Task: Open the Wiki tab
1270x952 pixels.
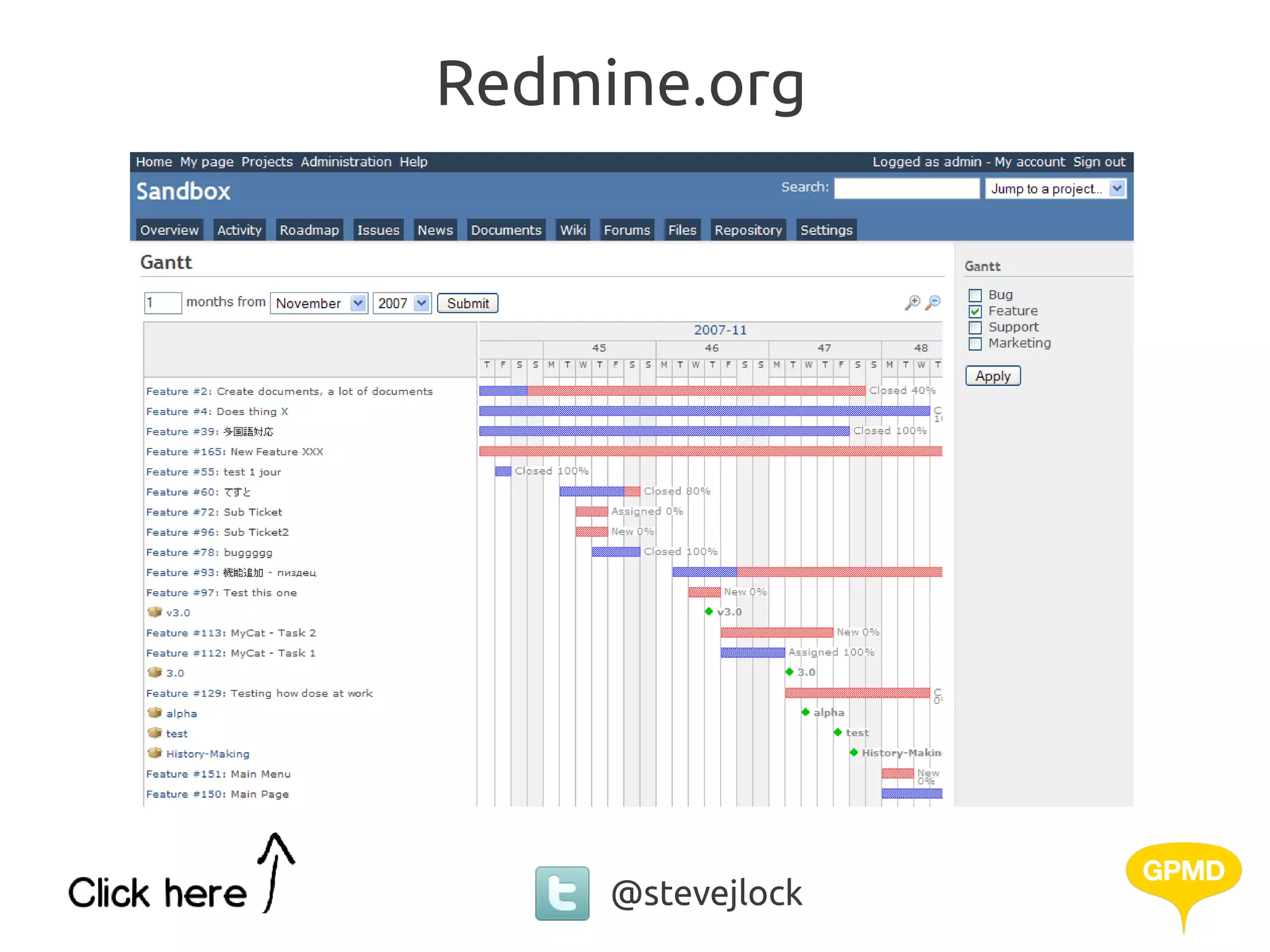Action: [573, 230]
